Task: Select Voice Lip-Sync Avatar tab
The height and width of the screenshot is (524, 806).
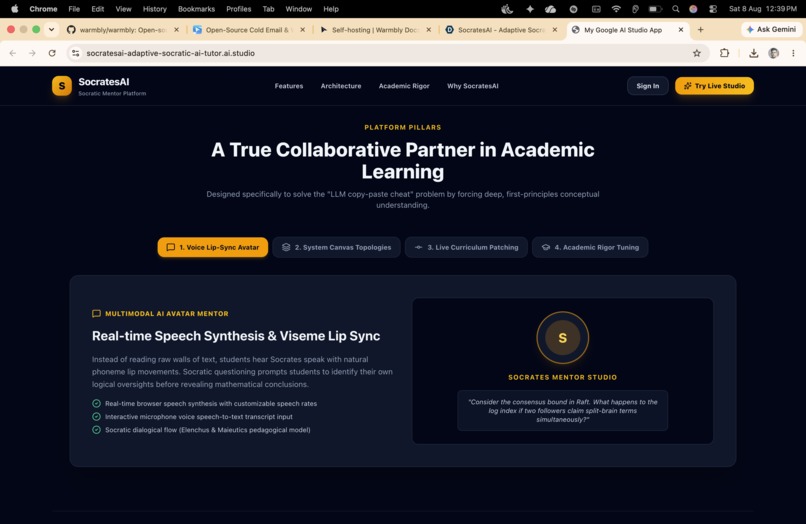Action: (x=213, y=247)
